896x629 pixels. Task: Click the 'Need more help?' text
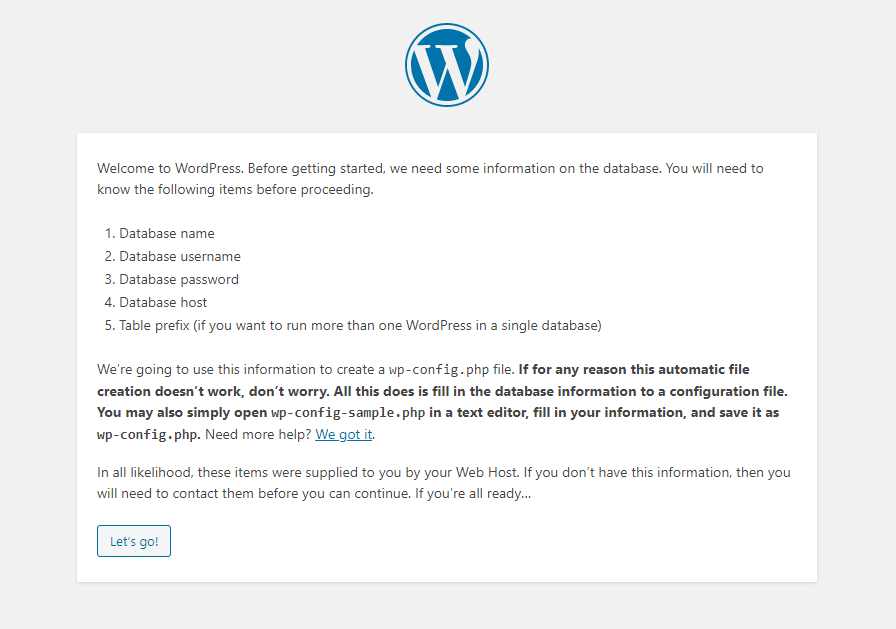point(259,434)
